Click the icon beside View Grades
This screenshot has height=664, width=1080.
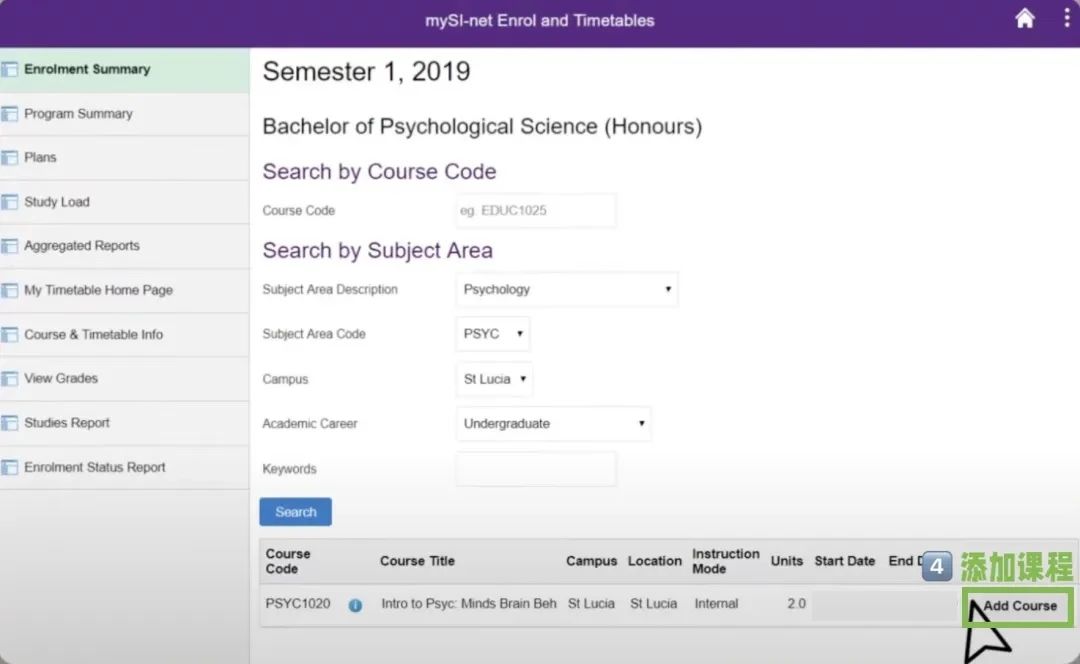(10, 379)
